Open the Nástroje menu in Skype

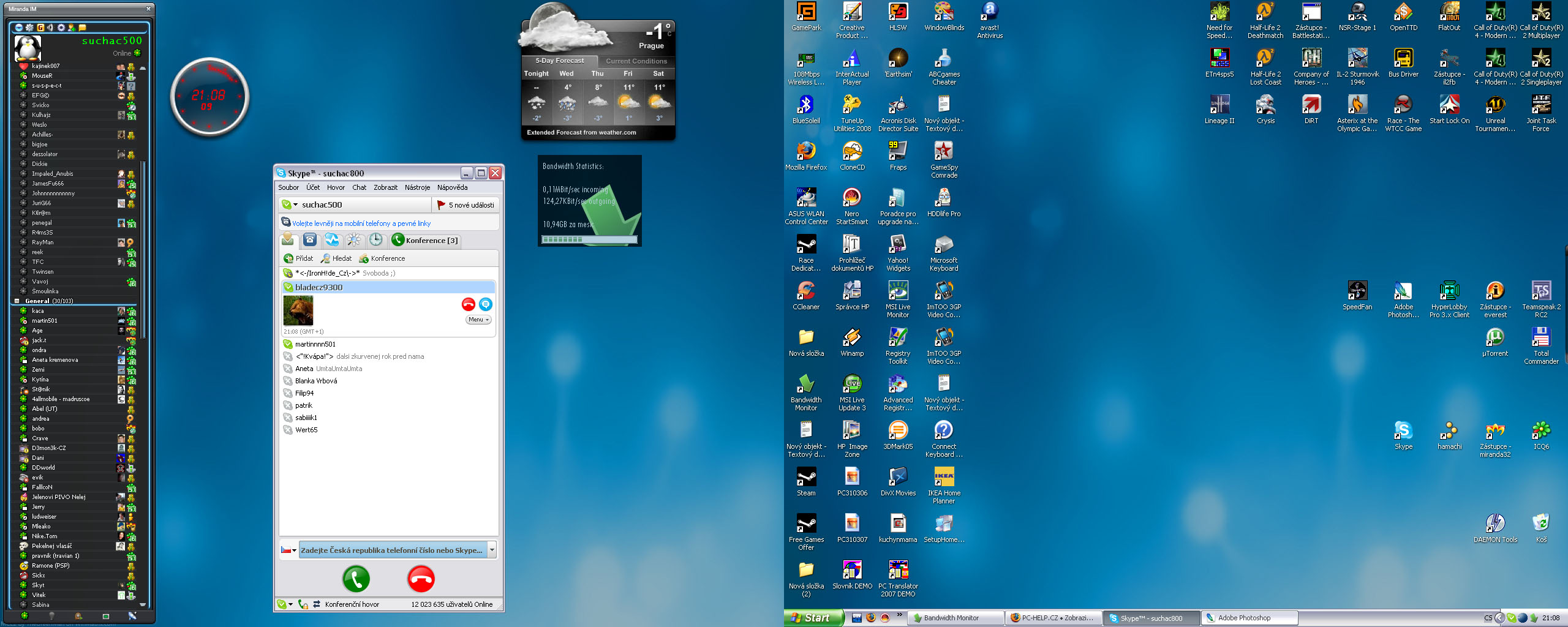(x=417, y=187)
